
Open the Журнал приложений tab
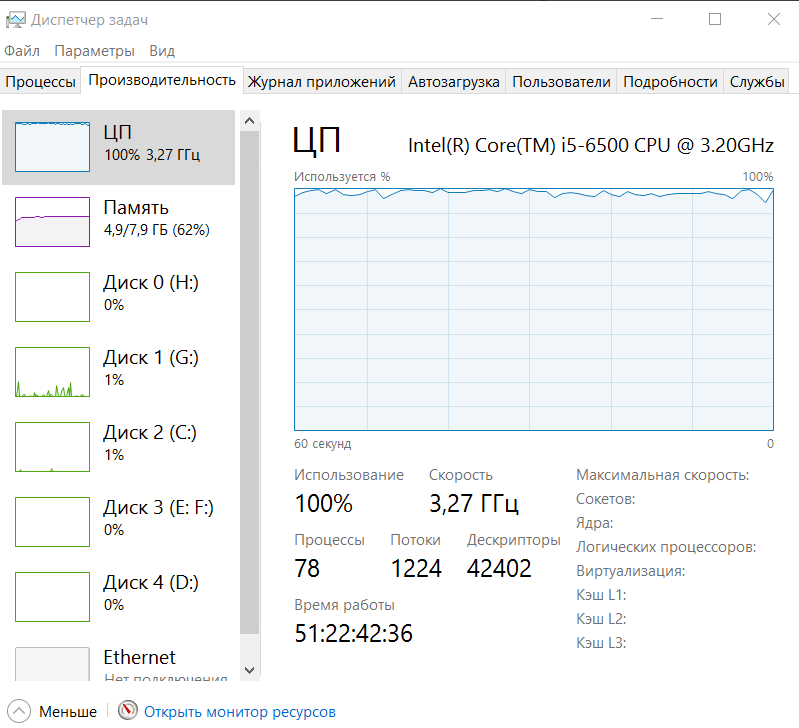(322, 82)
